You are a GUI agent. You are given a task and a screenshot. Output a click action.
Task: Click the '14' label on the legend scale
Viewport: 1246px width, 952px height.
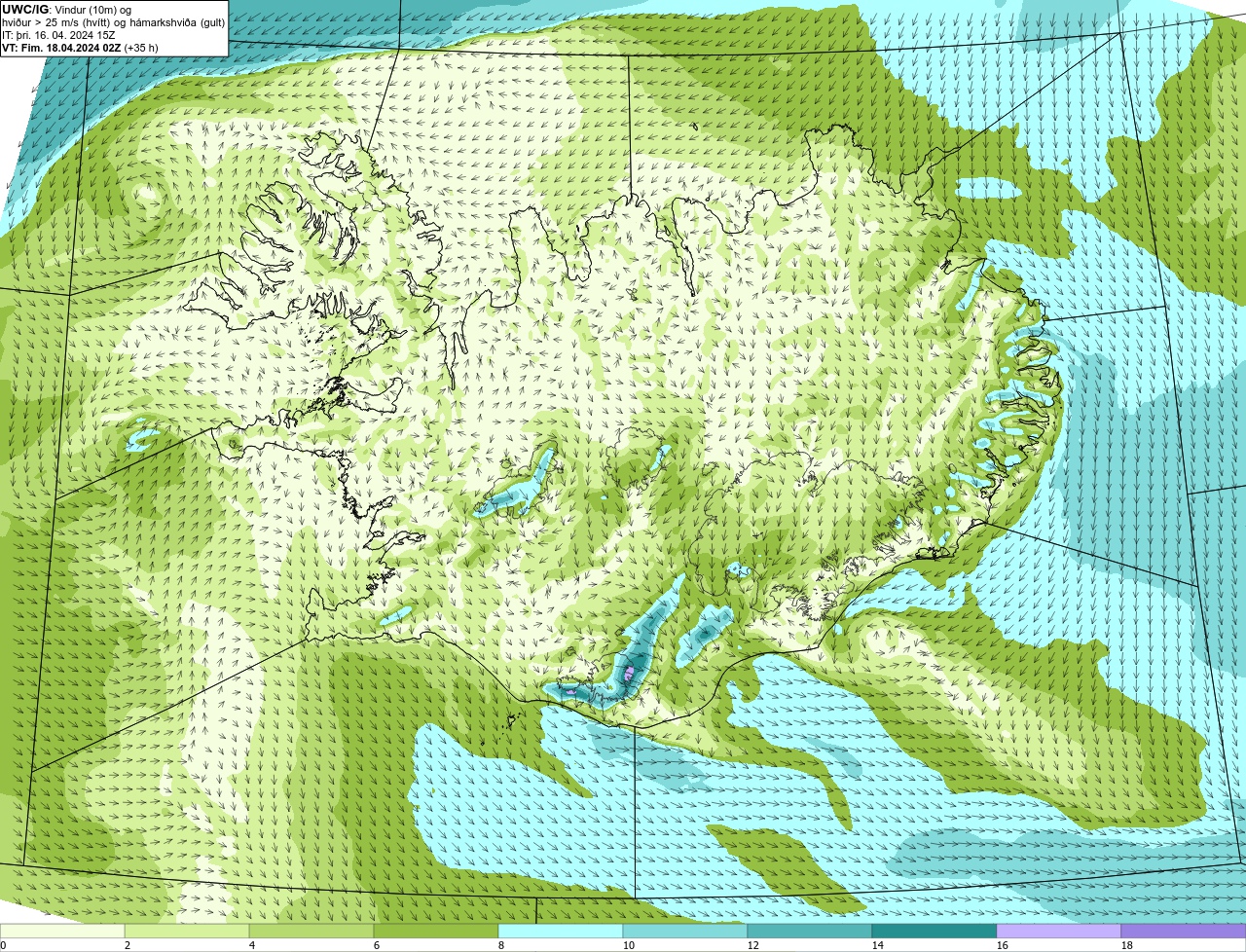tap(878, 945)
